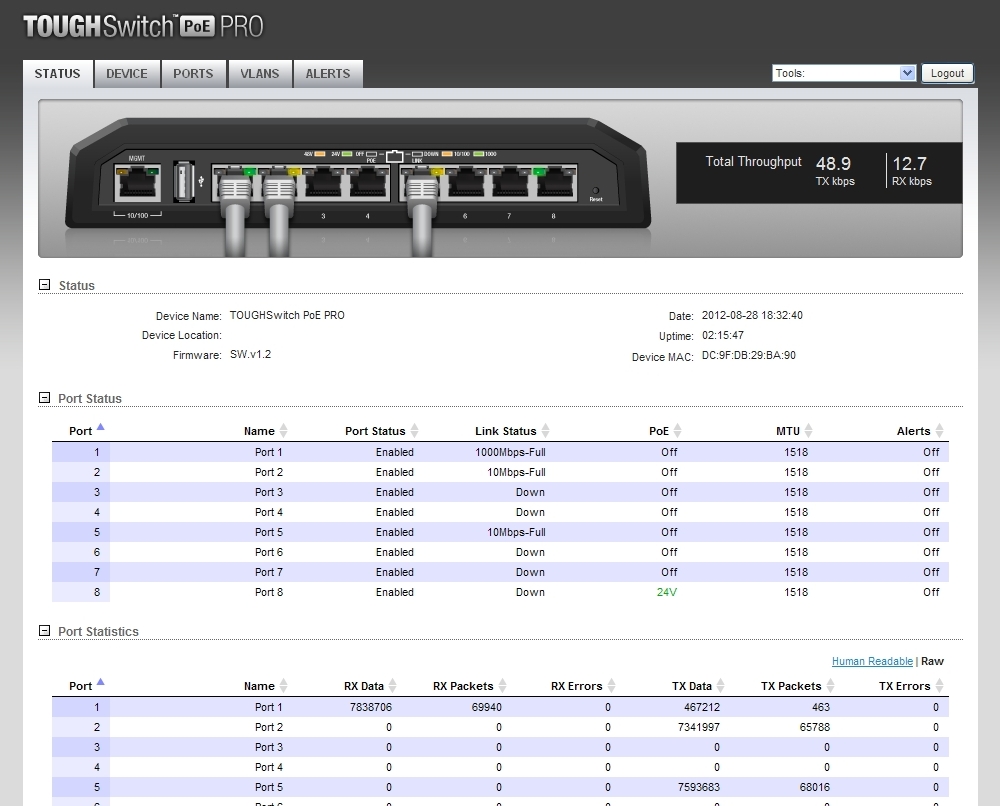This screenshot has height=806, width=1000.
Task: Click TX Packets value 463
Action: tap(821, 707)
